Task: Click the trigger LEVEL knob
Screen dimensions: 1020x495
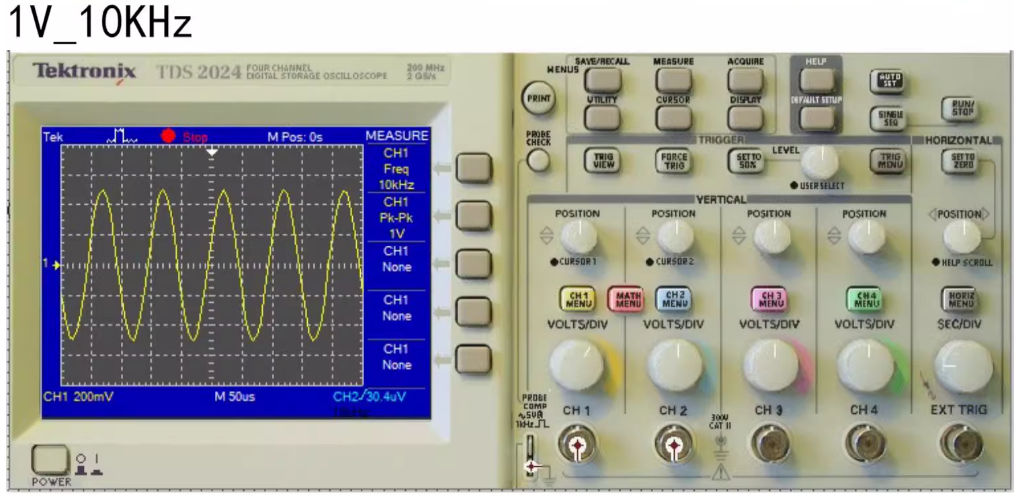Action: 820,162
